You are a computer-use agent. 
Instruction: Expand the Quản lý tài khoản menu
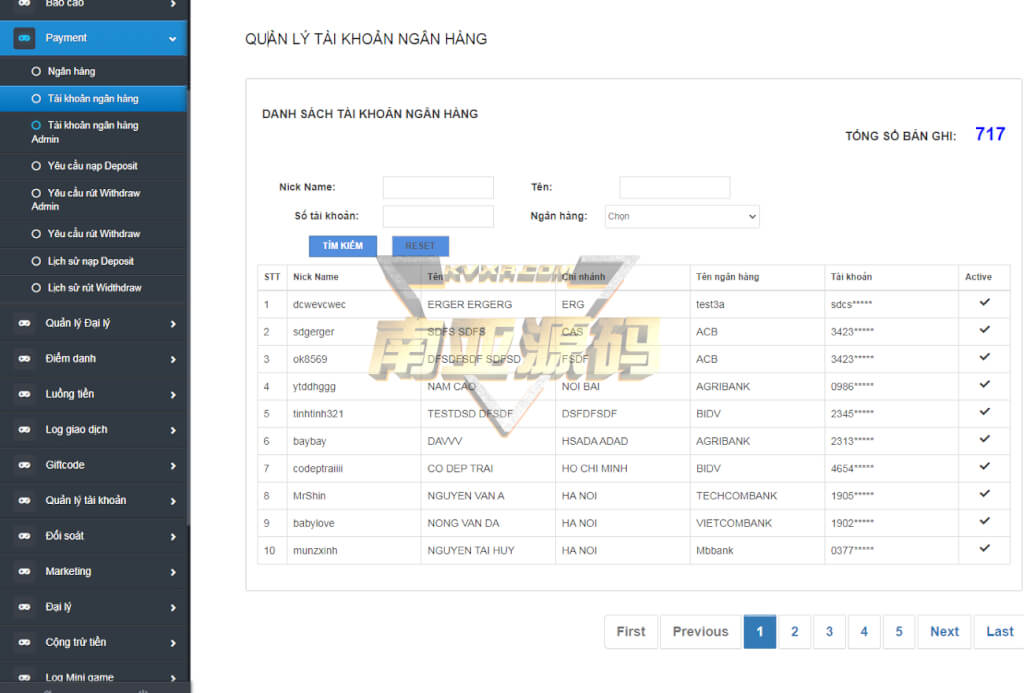coord(172,502)
